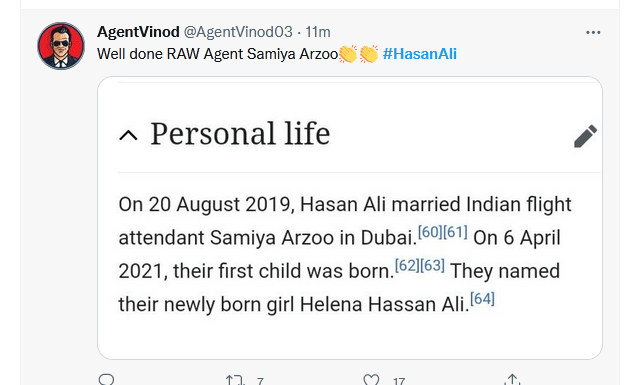Screen dimensions: 631x385
Task: Open the @AgentVinod03 handle link
Action: [238, 32]
